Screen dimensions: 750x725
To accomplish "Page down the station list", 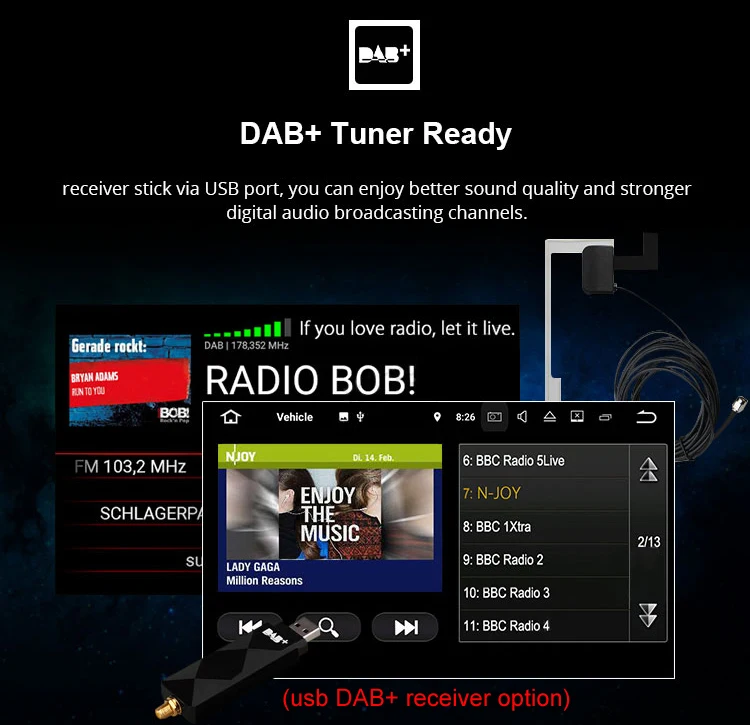I will [648, 615].
